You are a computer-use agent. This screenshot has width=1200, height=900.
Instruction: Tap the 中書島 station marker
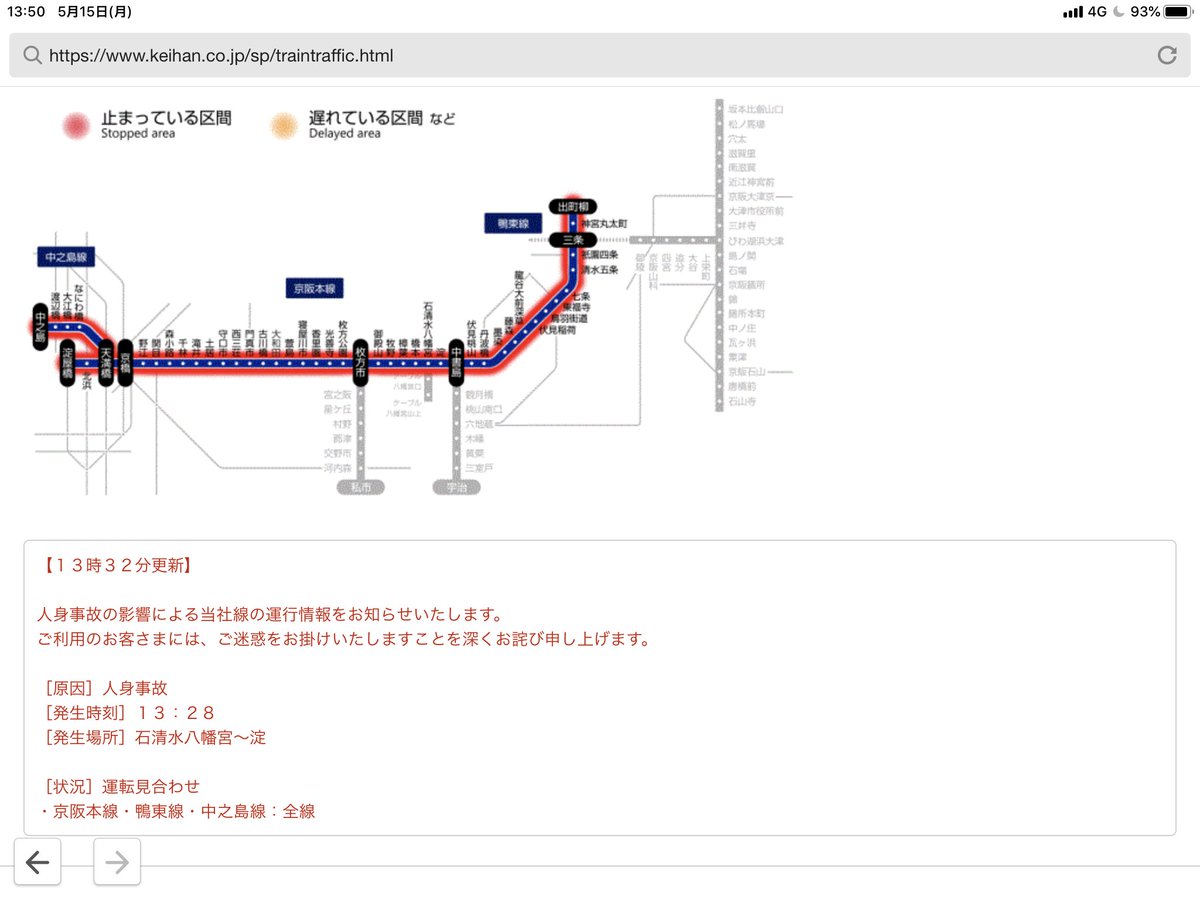455,362
